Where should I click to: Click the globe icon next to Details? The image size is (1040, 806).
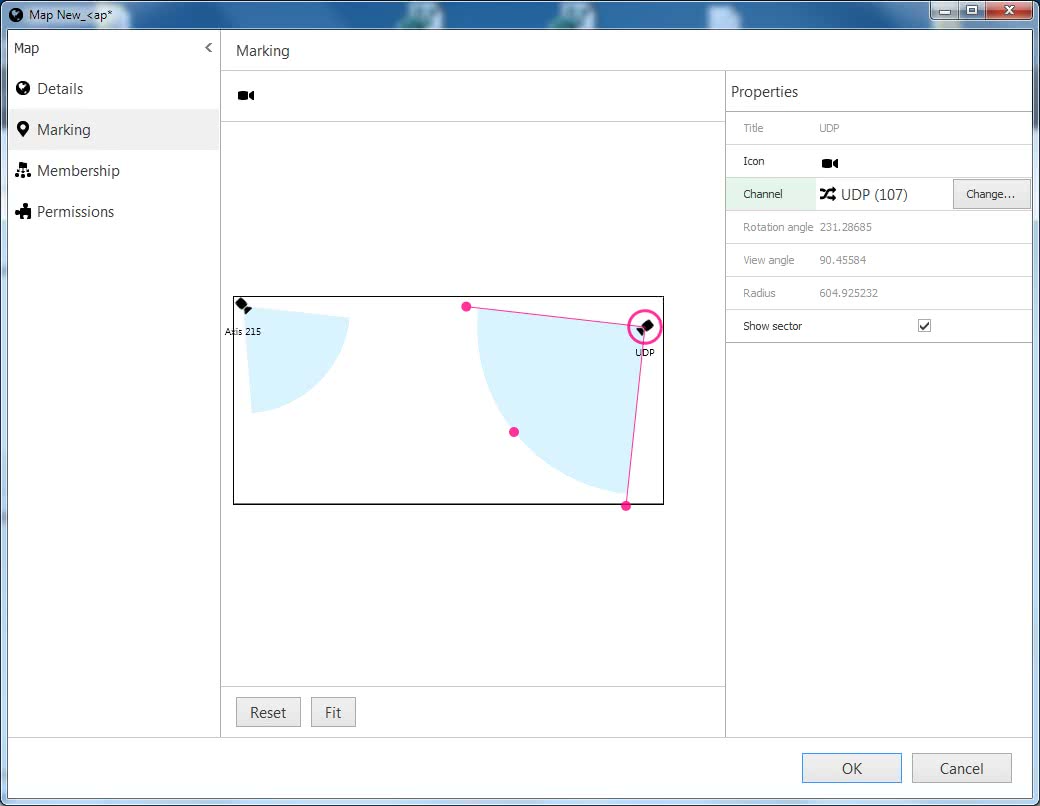(23, 89)
